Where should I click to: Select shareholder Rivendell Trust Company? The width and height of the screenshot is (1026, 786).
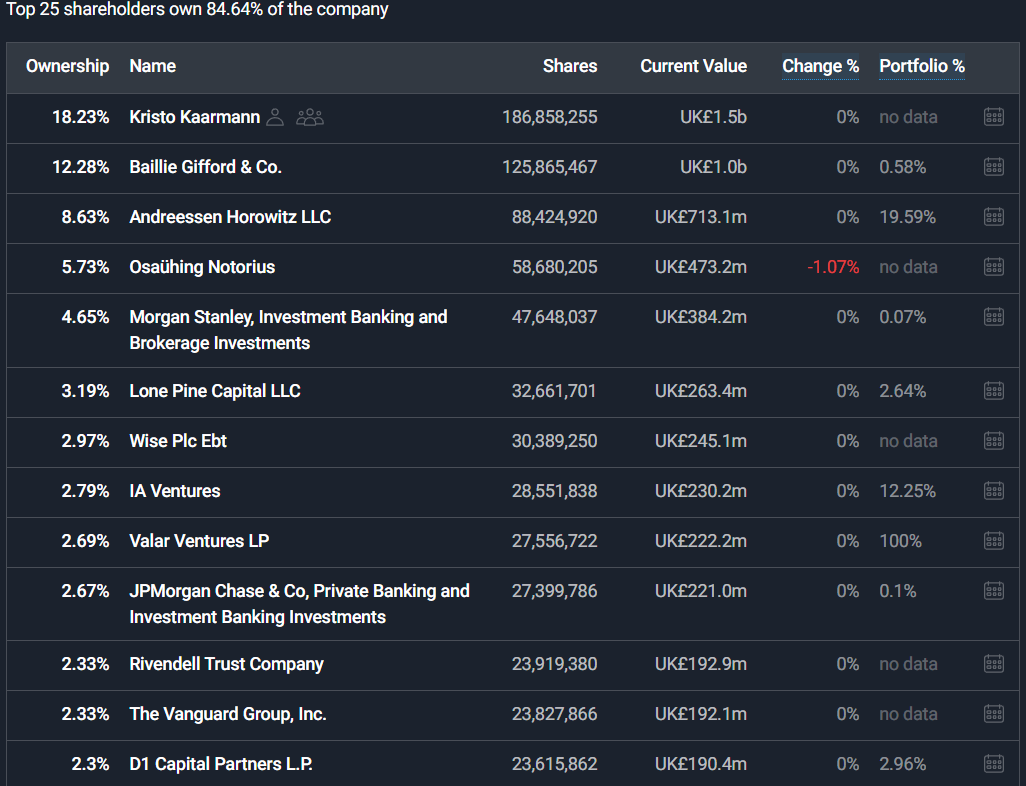coord(226,664)
